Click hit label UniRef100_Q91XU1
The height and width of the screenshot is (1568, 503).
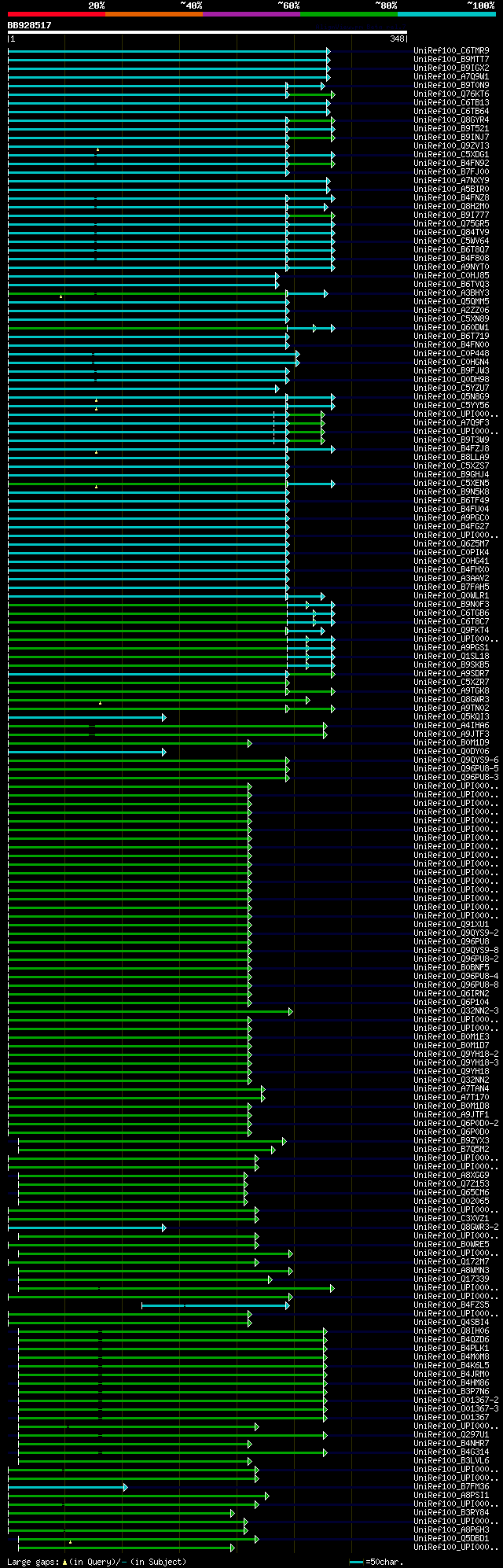(x=452, y=924)
